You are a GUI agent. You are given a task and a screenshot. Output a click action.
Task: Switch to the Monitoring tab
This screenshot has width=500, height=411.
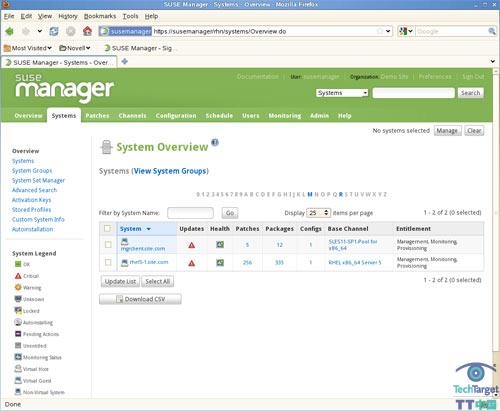pos(285,116)
